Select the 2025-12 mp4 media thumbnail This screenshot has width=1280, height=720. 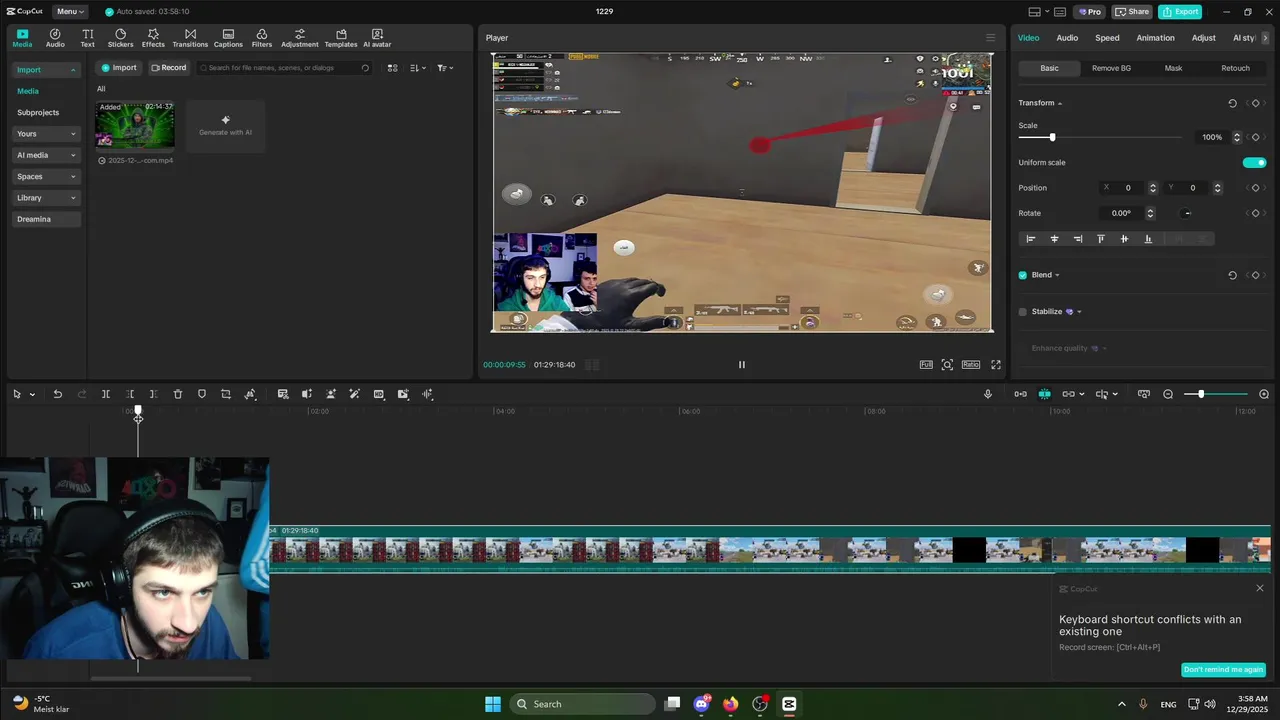coord(135,125)
